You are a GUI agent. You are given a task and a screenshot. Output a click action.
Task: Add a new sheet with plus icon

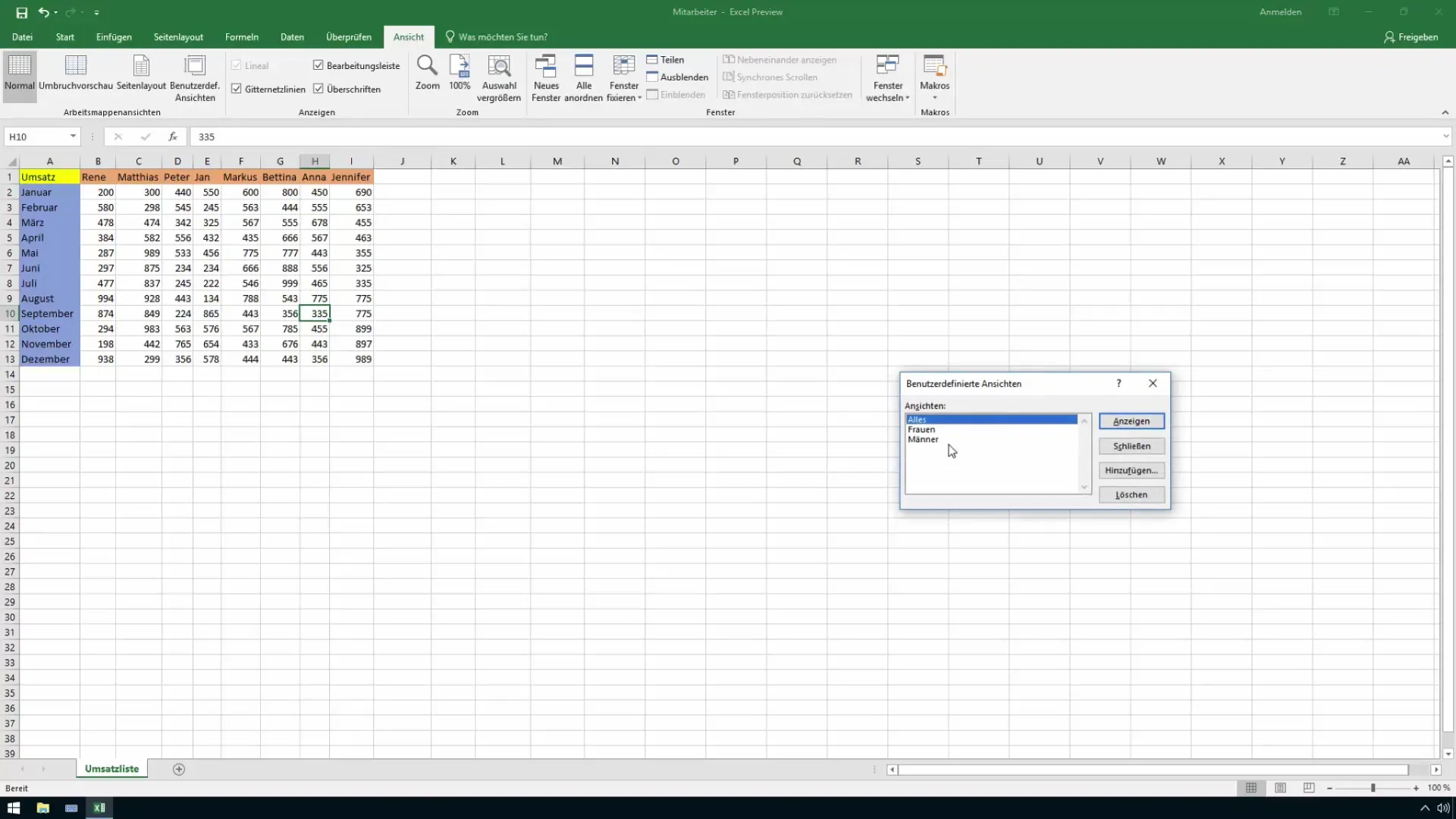[179, 769]
